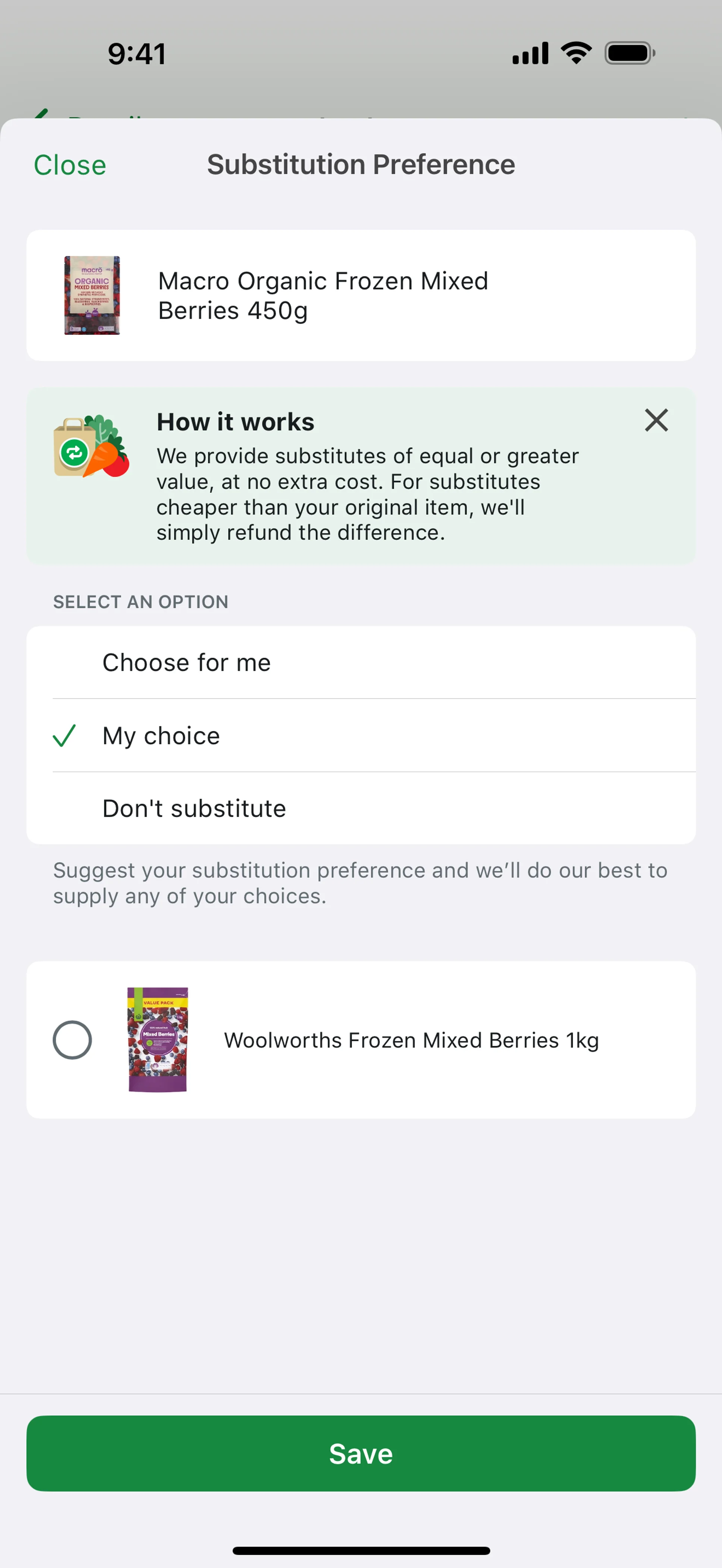Image resolution: width=722 pixels, height=1568 pixels.
Task: Choose the Don't substitute option
Action: click(x=194, y=808)
